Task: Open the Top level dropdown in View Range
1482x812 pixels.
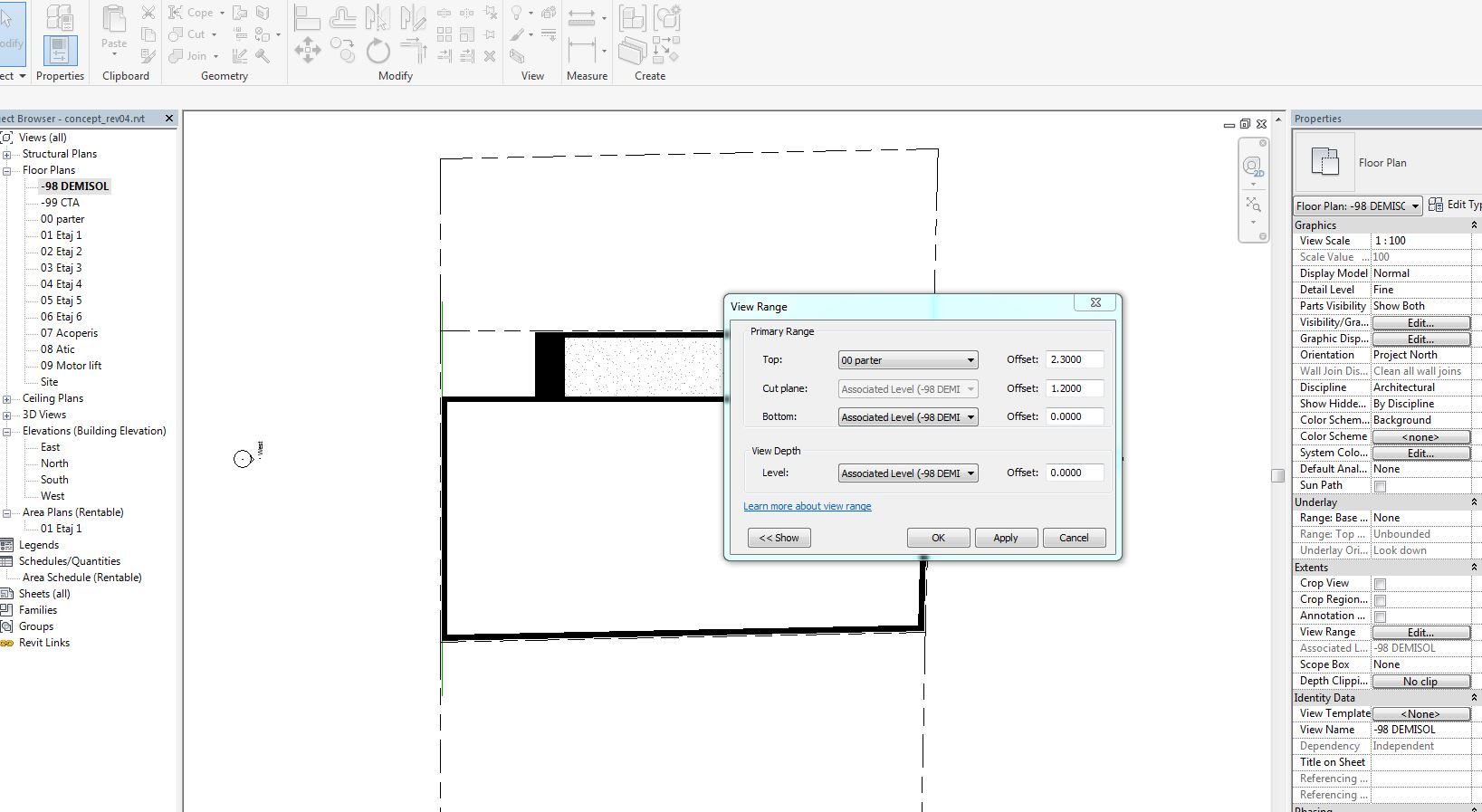Action: click(x=908, y=360)
